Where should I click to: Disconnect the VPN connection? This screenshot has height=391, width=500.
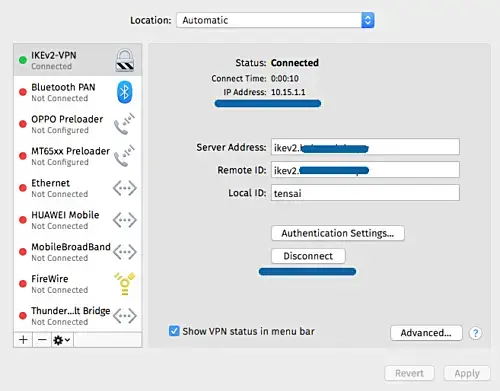coord(308,256)
